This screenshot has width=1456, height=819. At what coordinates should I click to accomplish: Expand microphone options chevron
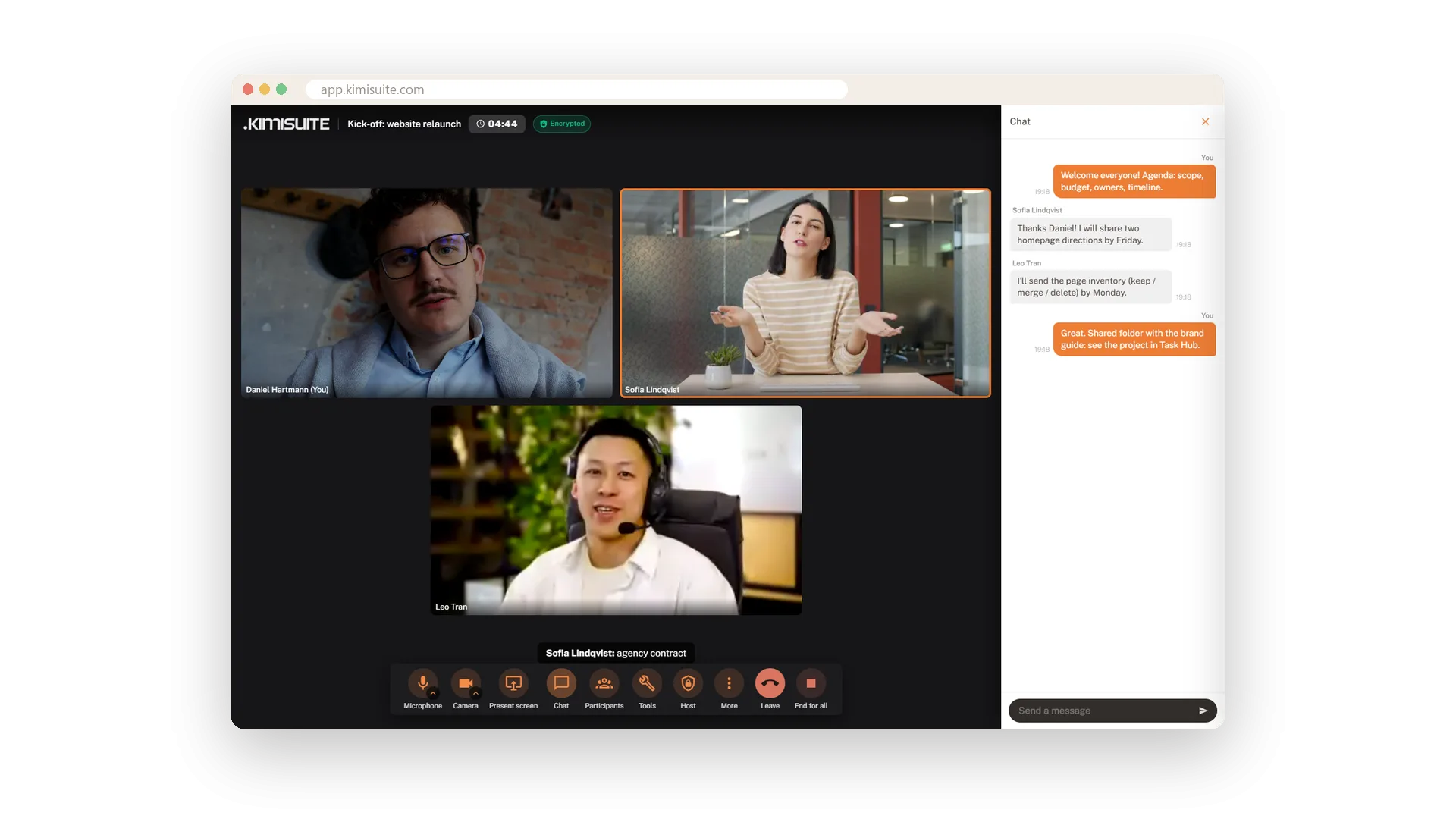433,693
